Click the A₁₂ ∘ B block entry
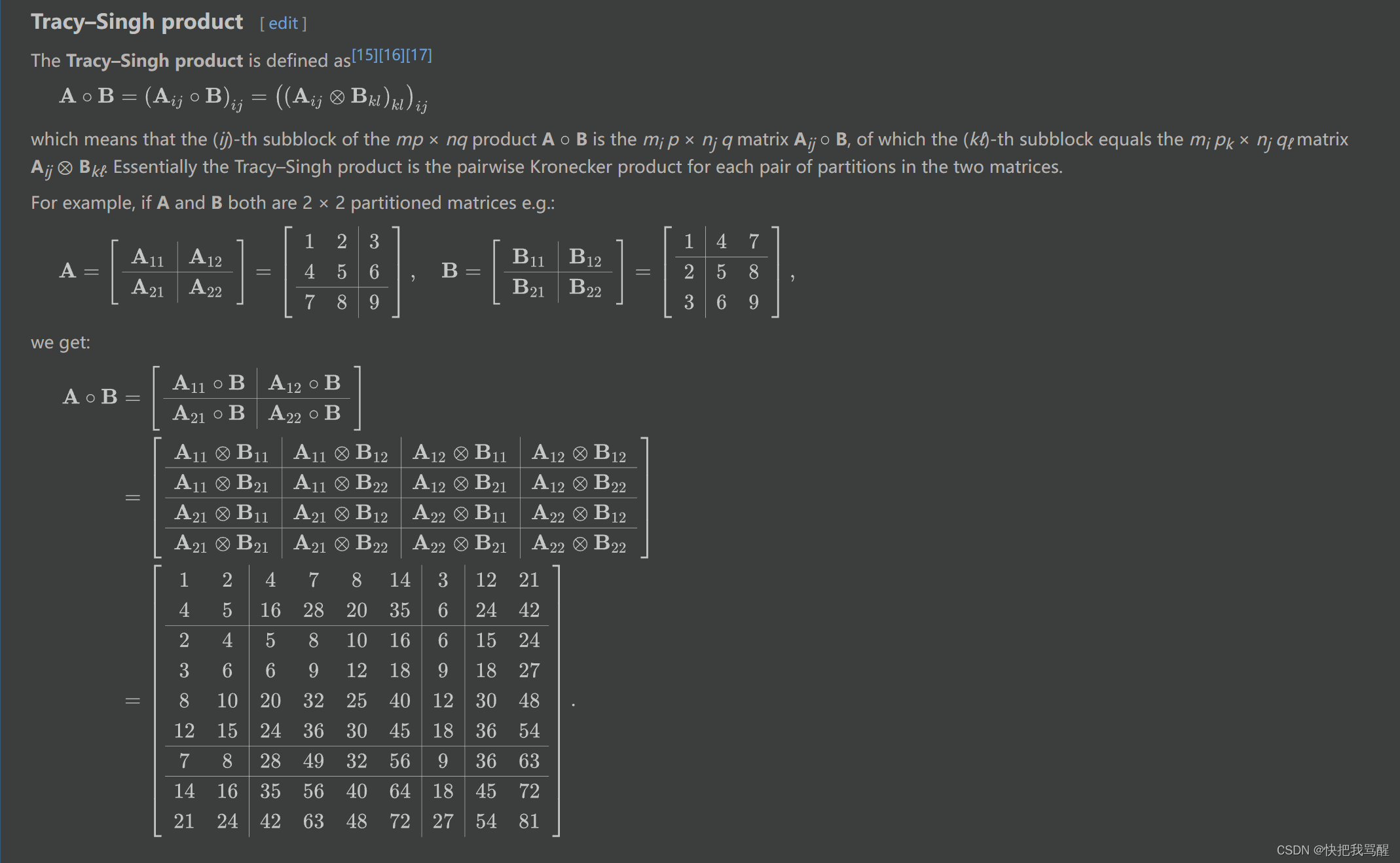This screenshot has height=863, width=1400. pyautogui.click(x=304, y=383)
